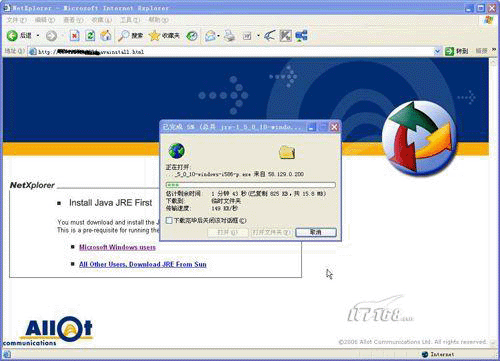
Task: Open the Tools menu in menu bar
Action: tap(130, 20)
